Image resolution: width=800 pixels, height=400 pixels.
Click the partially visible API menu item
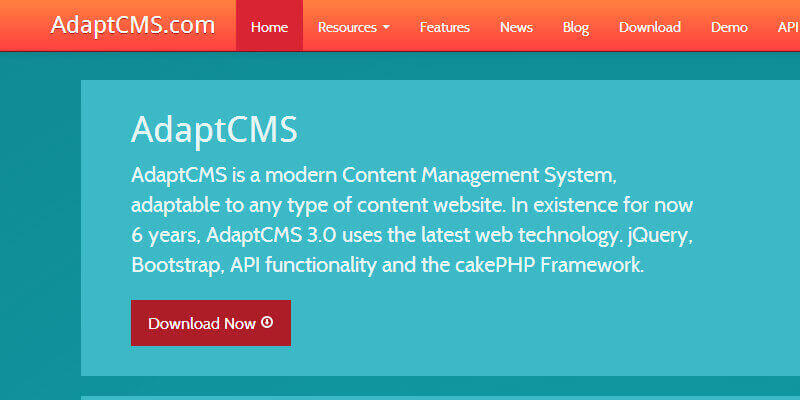(x=788, y=27)
